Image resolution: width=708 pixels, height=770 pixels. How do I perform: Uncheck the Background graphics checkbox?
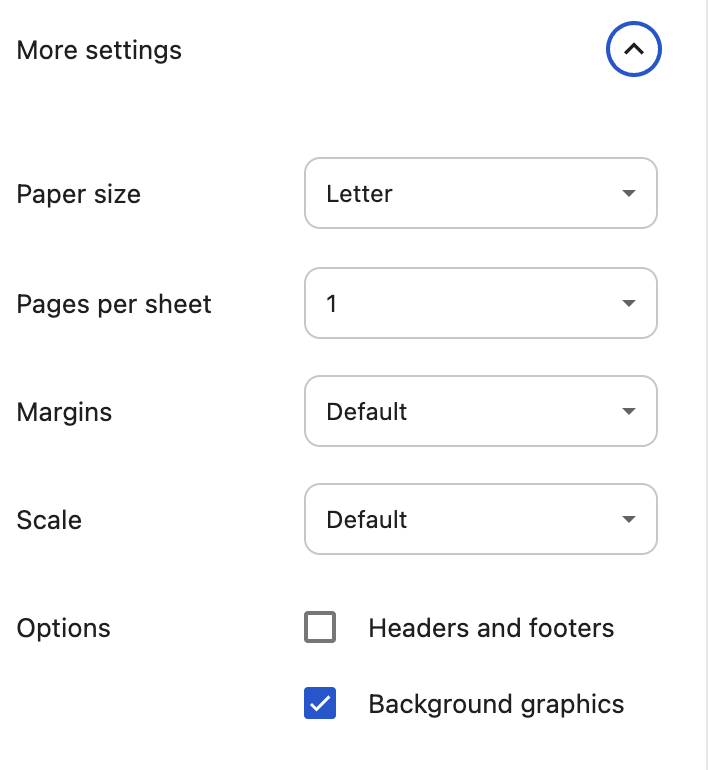coord(320,703)
